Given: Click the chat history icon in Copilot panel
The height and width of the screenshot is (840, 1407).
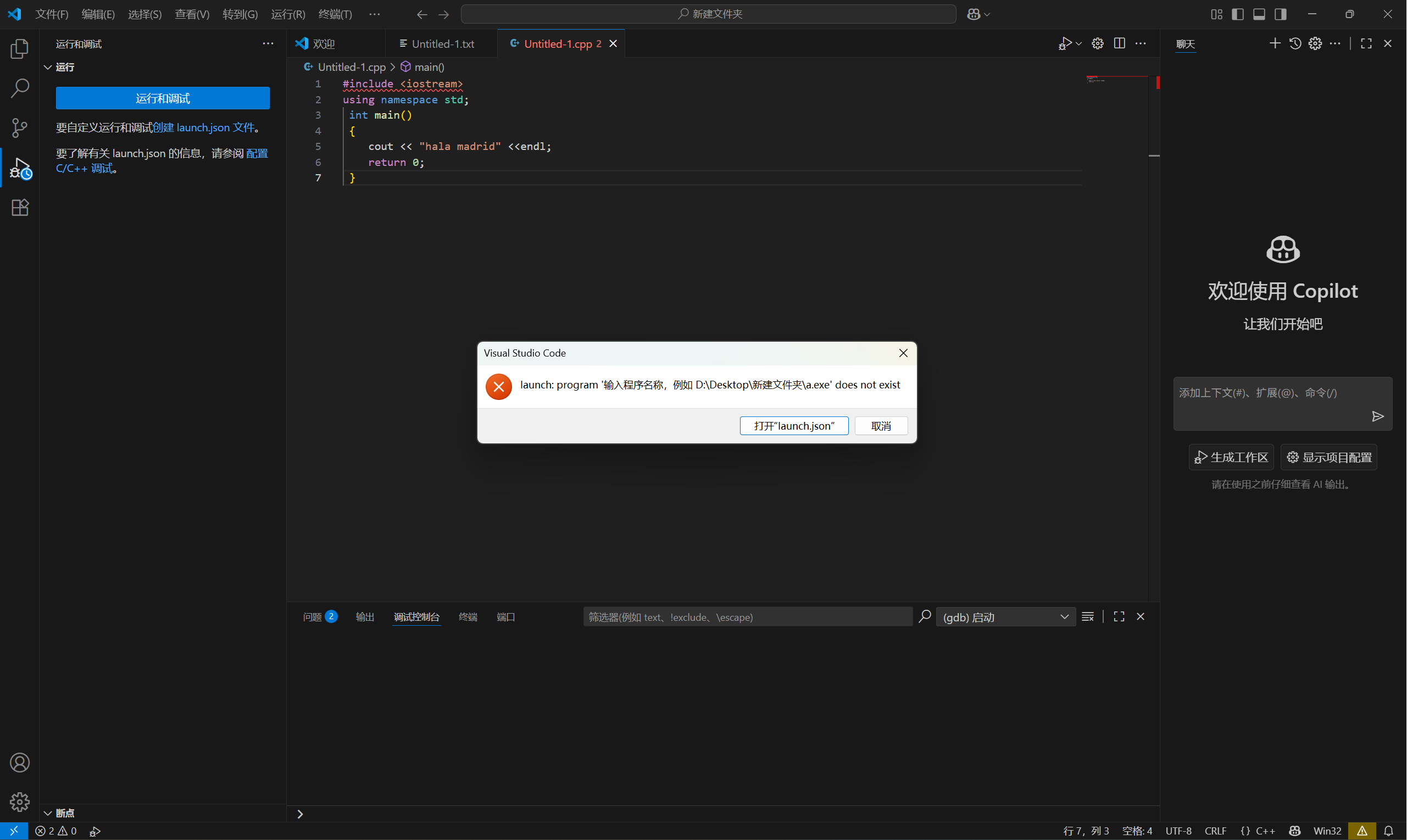Looking at the screenshot, I should pos(1295,43).
